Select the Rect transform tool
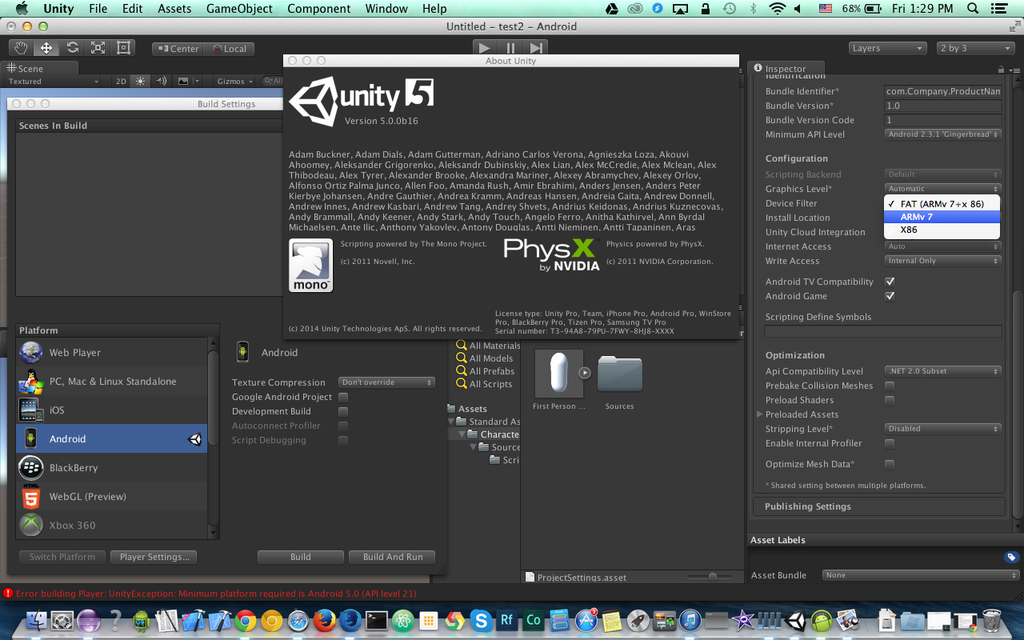1024x640 pixels. (x=123, y=48)
